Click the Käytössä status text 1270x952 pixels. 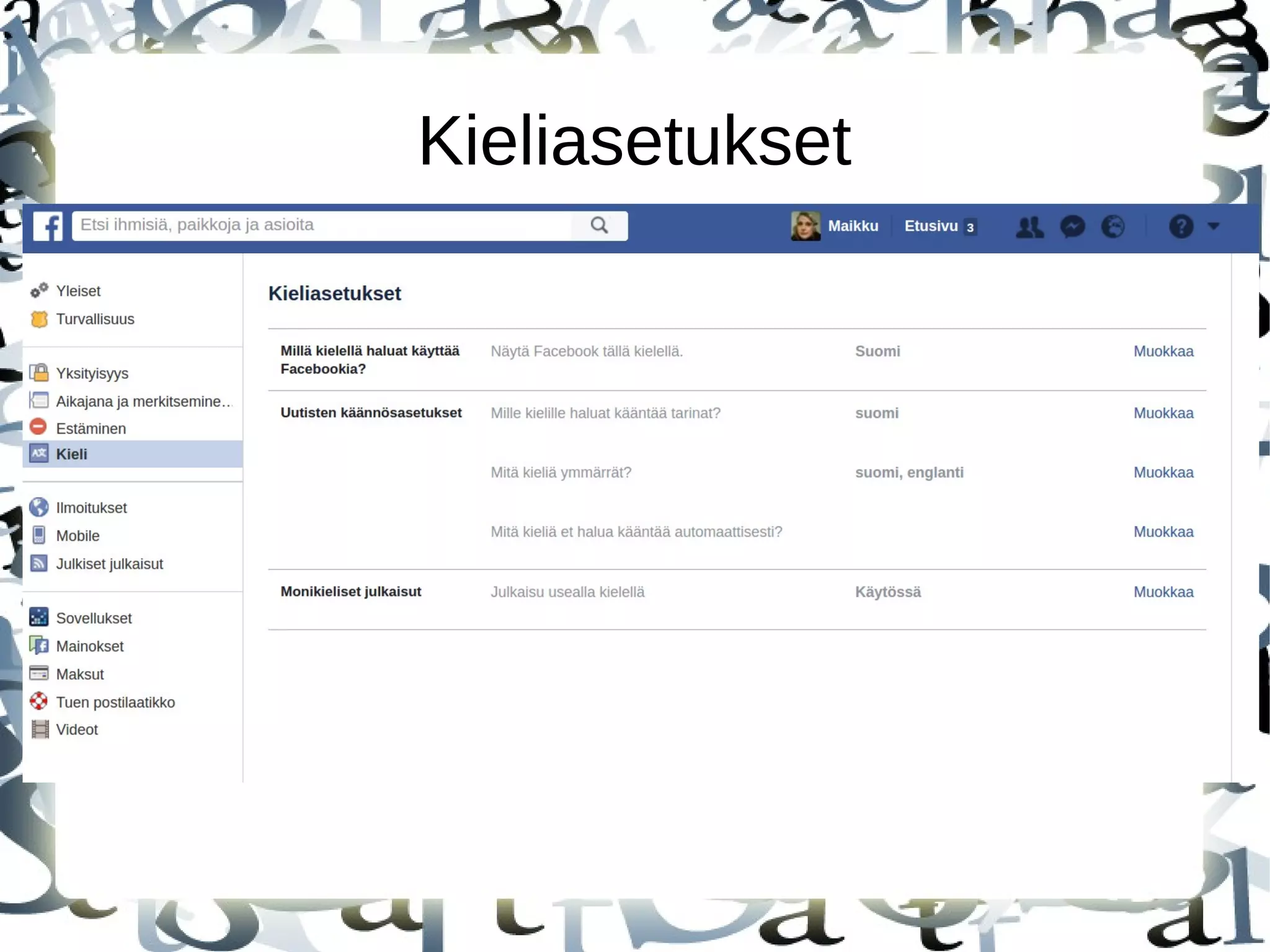888,592
